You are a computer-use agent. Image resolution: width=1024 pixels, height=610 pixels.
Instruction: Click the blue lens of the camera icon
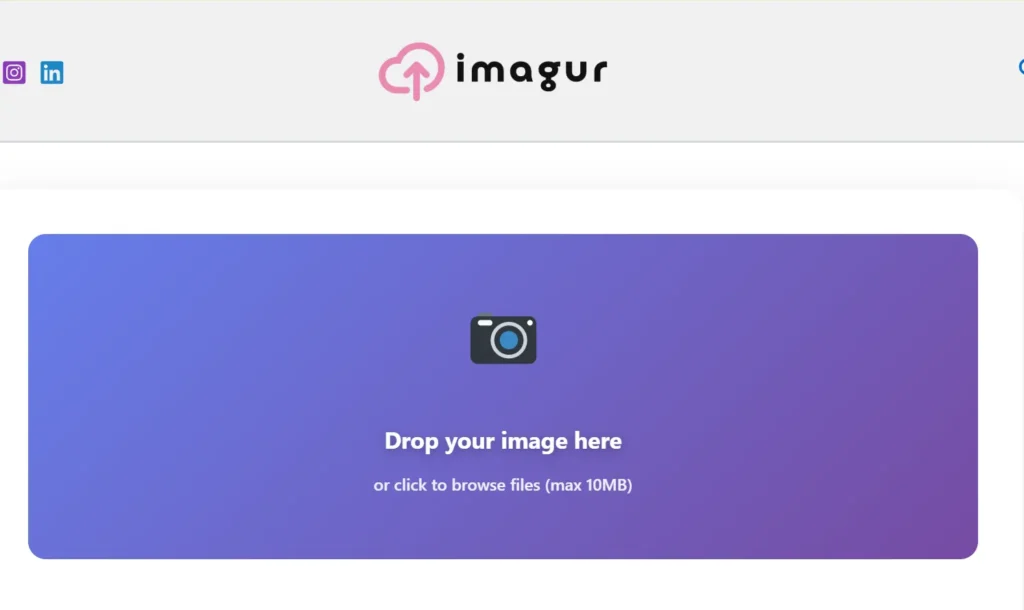tap(509, 340)
